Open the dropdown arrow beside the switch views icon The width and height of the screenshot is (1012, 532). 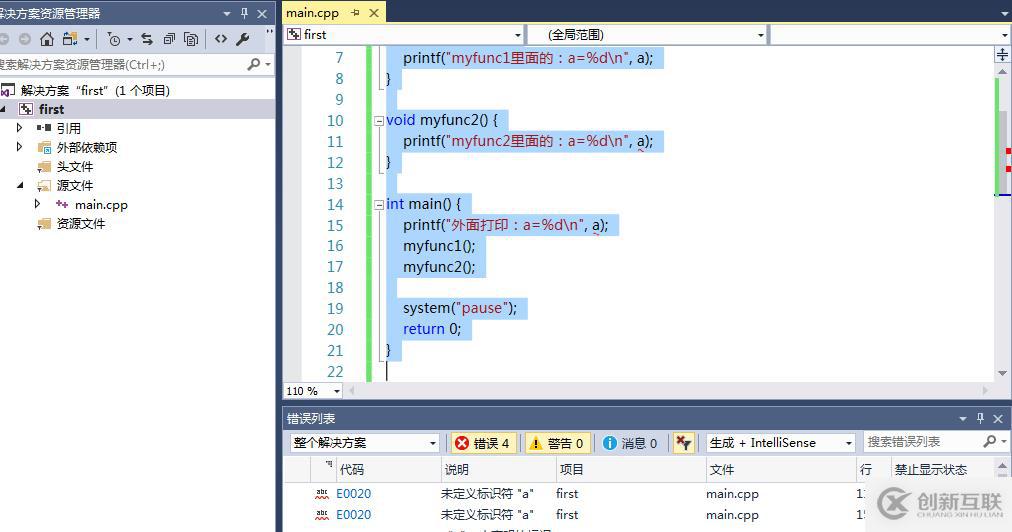pos(87,39)
